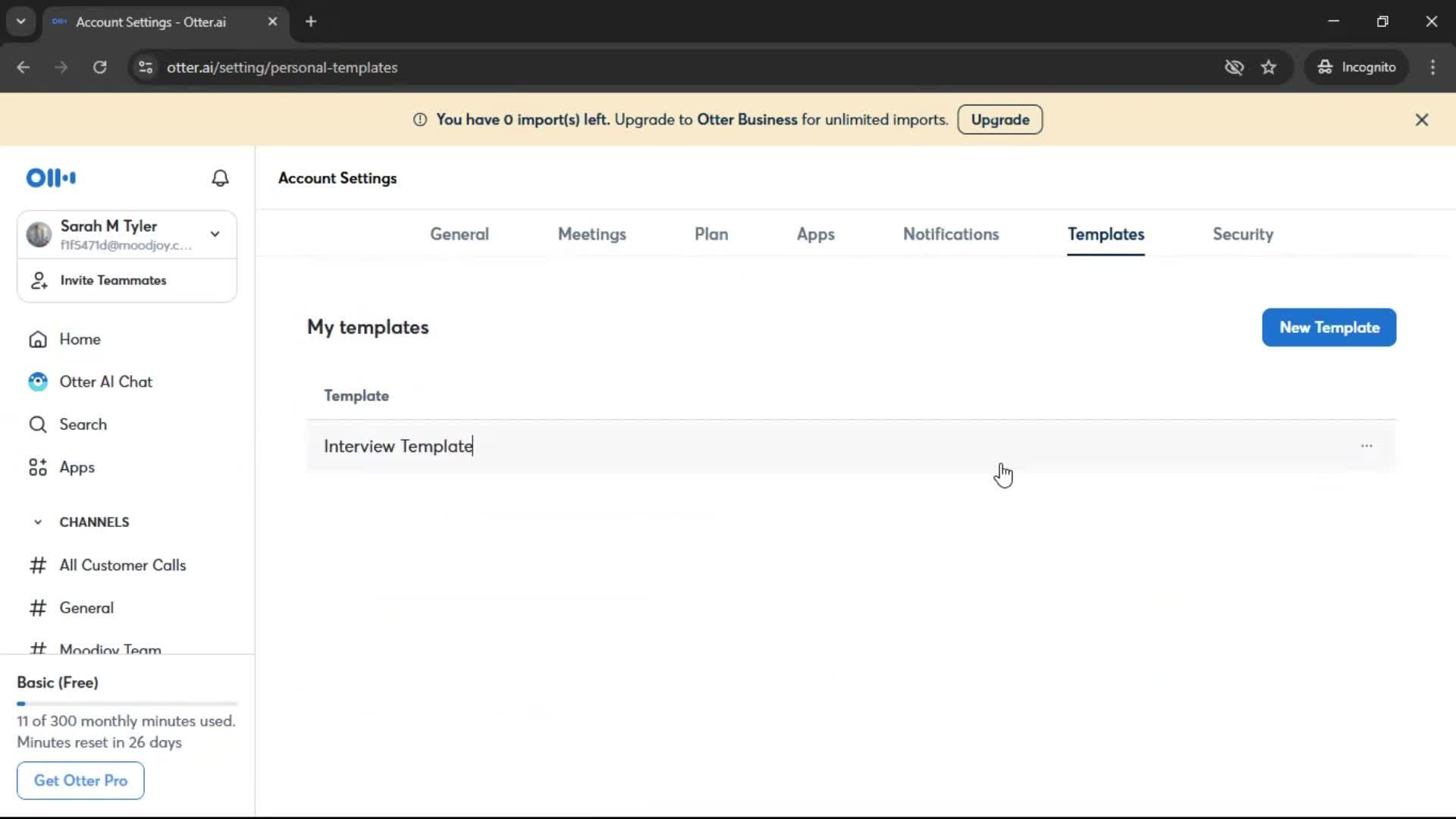This screenshot has height=819, width=1456.
Task: Click the New Template button
Action: (x=1329, y=328)
